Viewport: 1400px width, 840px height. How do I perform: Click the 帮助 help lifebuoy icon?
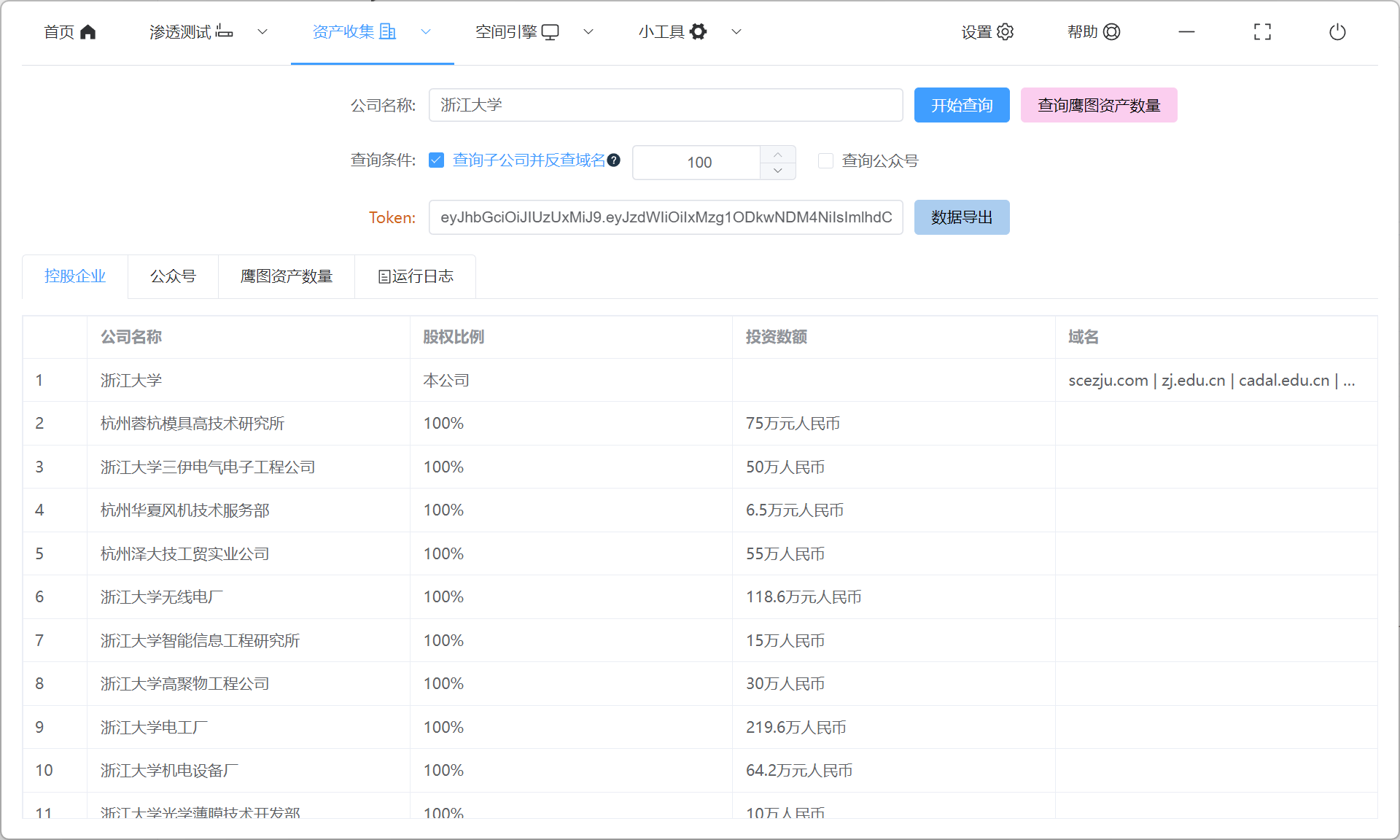tap(1112, 32)
